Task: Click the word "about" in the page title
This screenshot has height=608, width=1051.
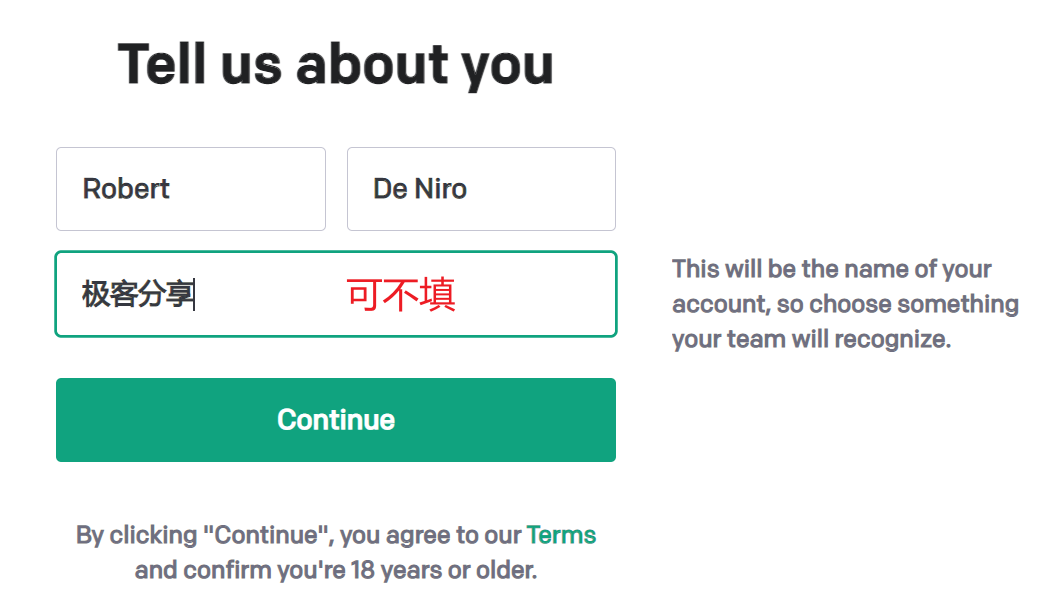Action: pos(372,64)
